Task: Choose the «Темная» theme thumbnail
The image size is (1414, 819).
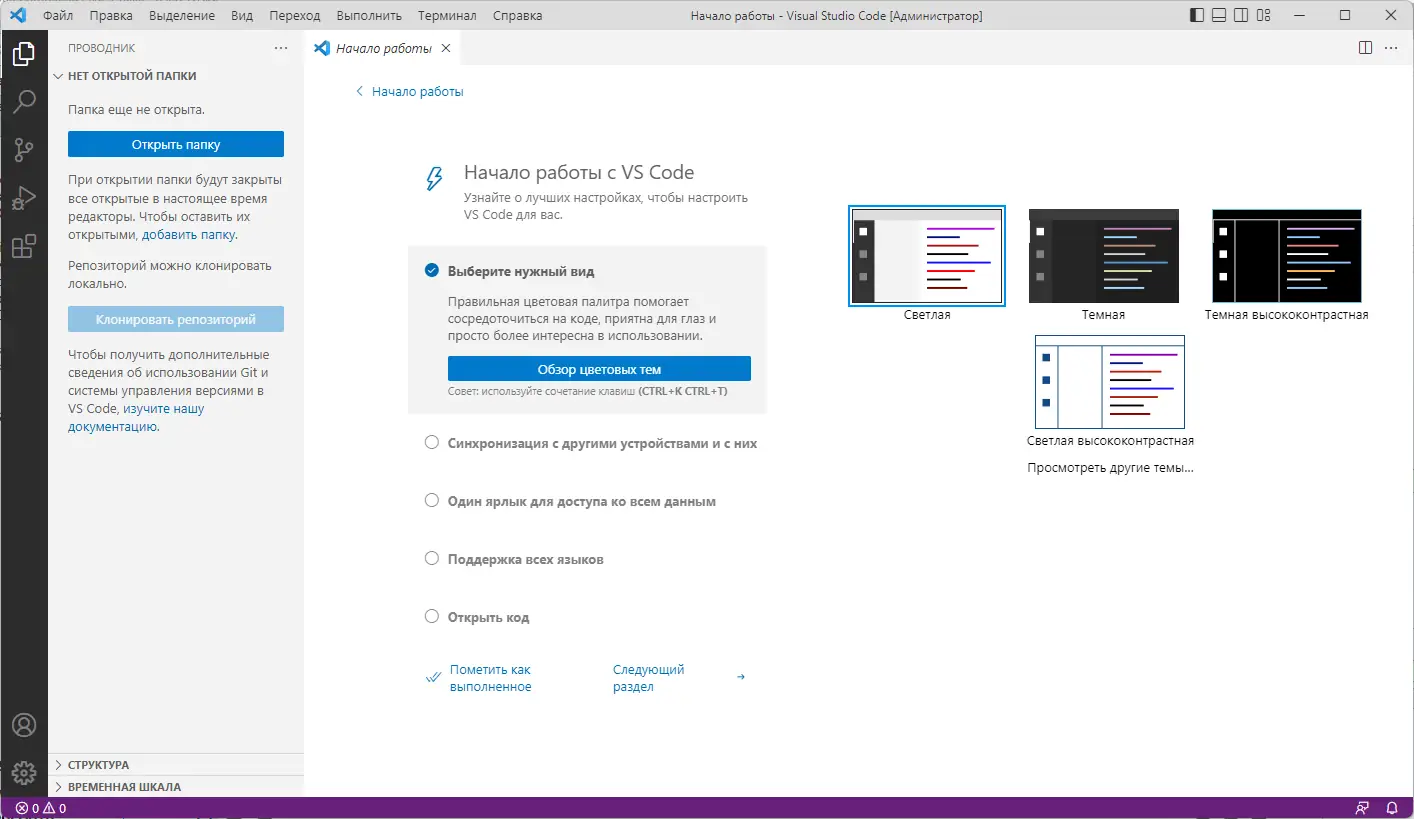Action: pyautogui.click(x=1104, y=256)
